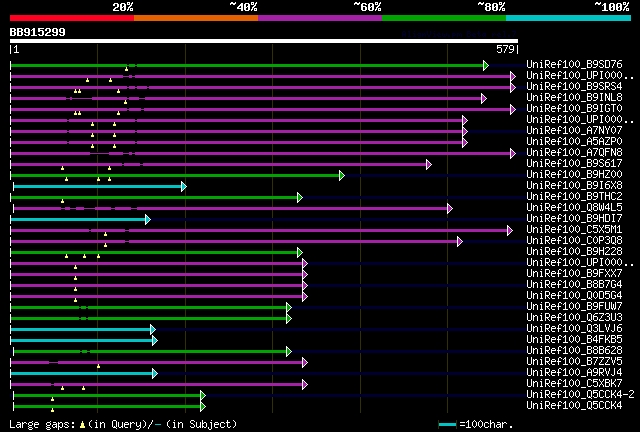Click the arrowhead ending the UniRef100_Q0D5G4 bar
The height and width of the screenshot is (432, 640).
[x=304, y=297]
